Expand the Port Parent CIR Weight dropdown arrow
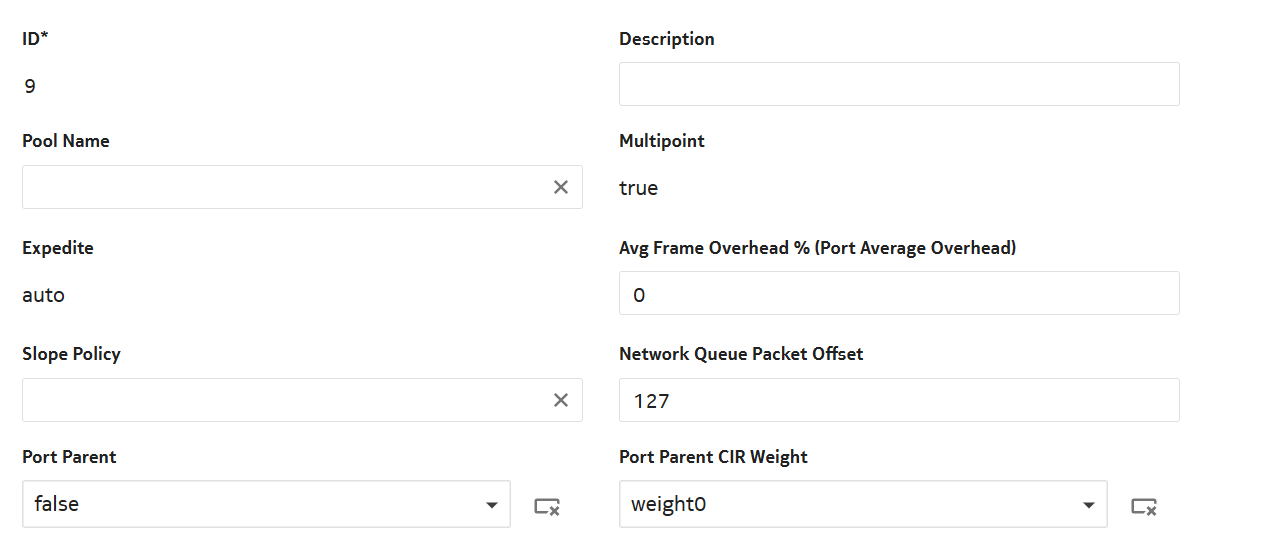Viewport: 1288px width, 545px height. (x=1088, y=505)
